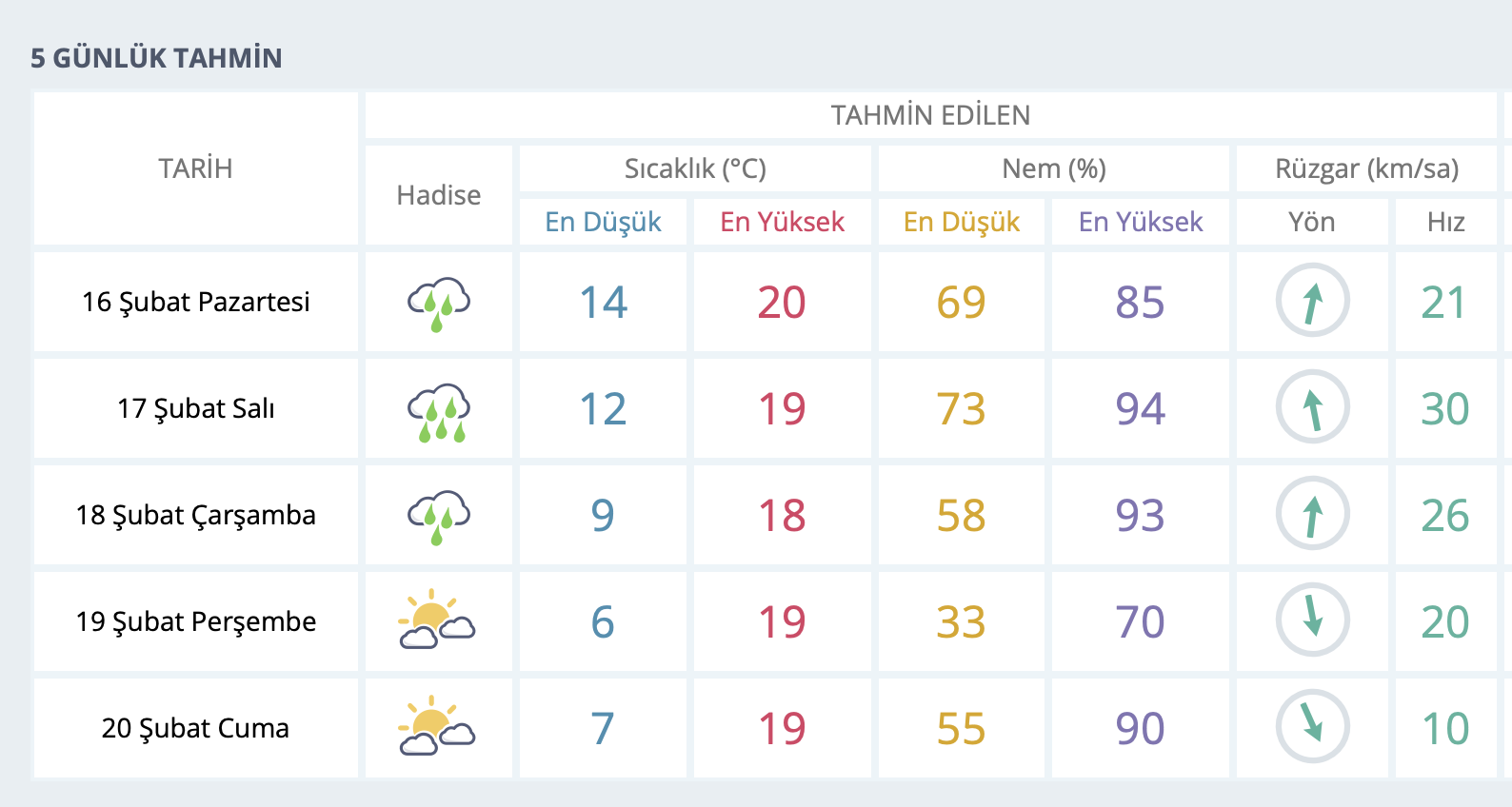Screen dimensions: 1512x807
Task: Click the purple En Yüksek humidity header
Action: tap(1140, 222)
